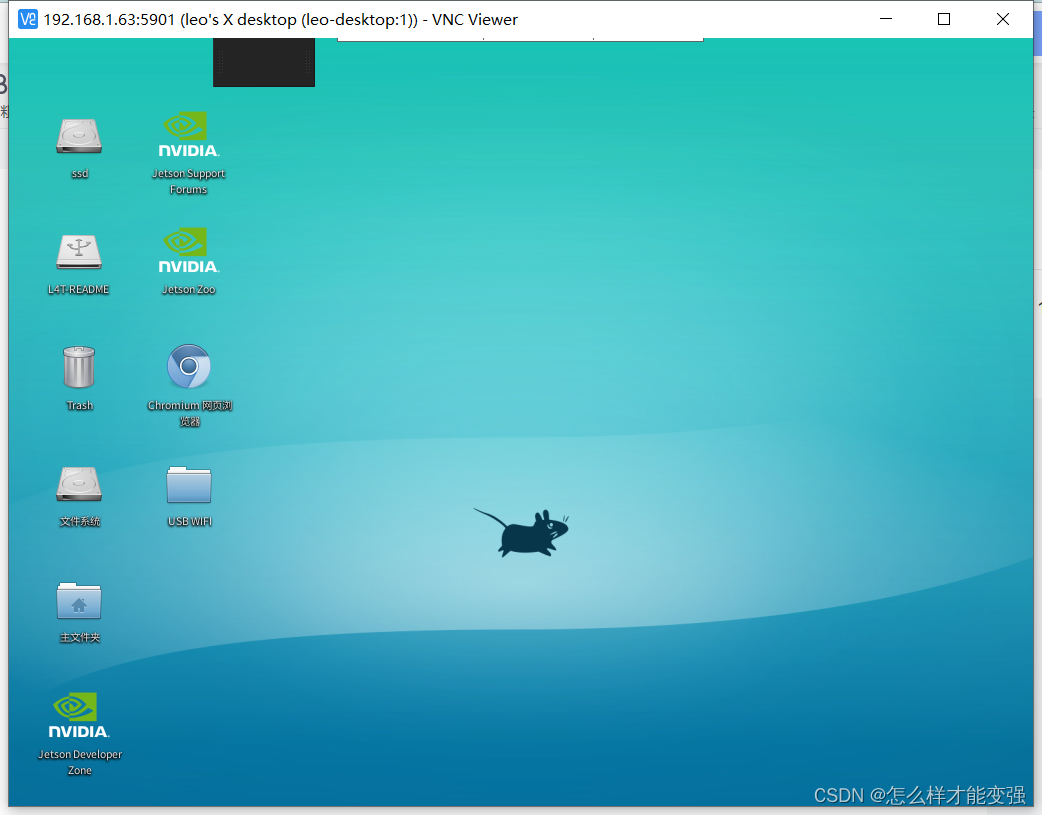Maximize the VNC Viewer window

coord(944,19)
